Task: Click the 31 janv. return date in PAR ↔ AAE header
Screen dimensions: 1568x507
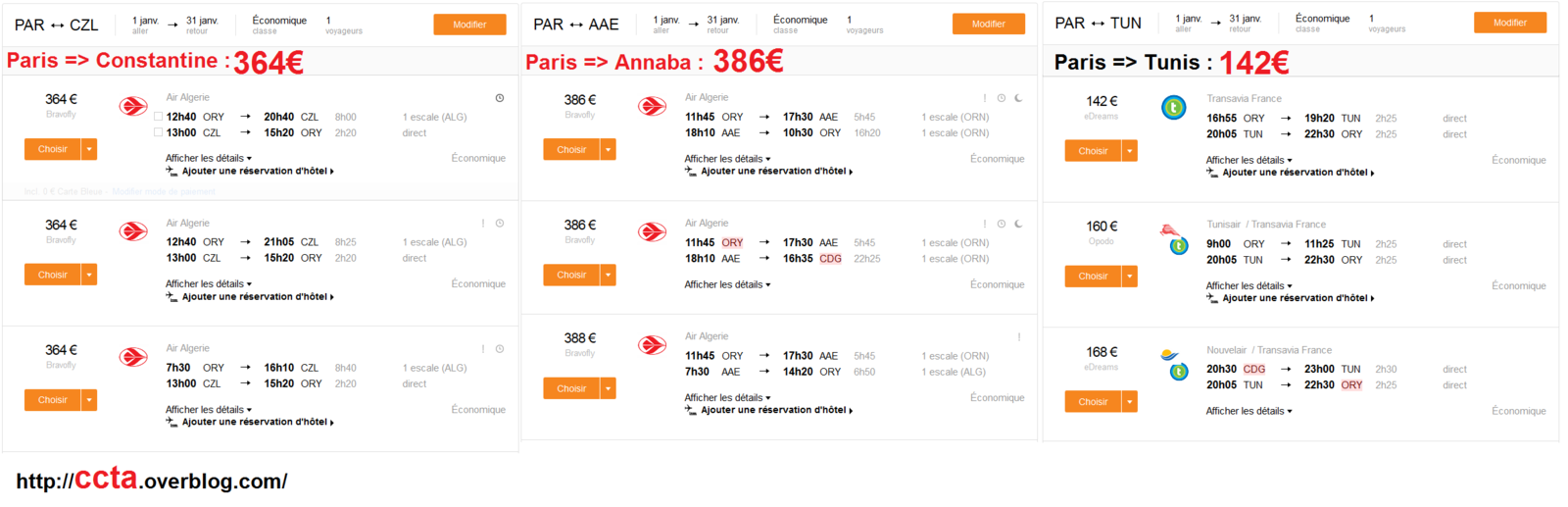Action: [723, 20]
